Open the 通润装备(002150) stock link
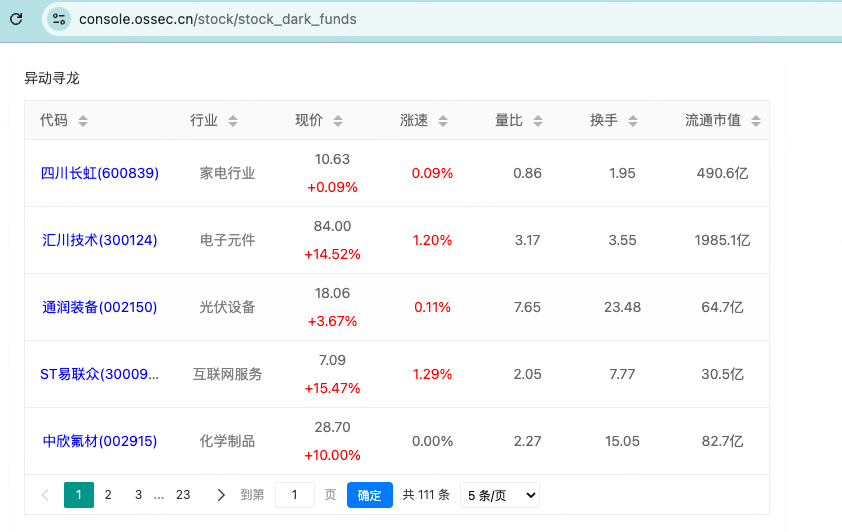The height and width of the screenshot is (532, 842). tap(100, 307)
